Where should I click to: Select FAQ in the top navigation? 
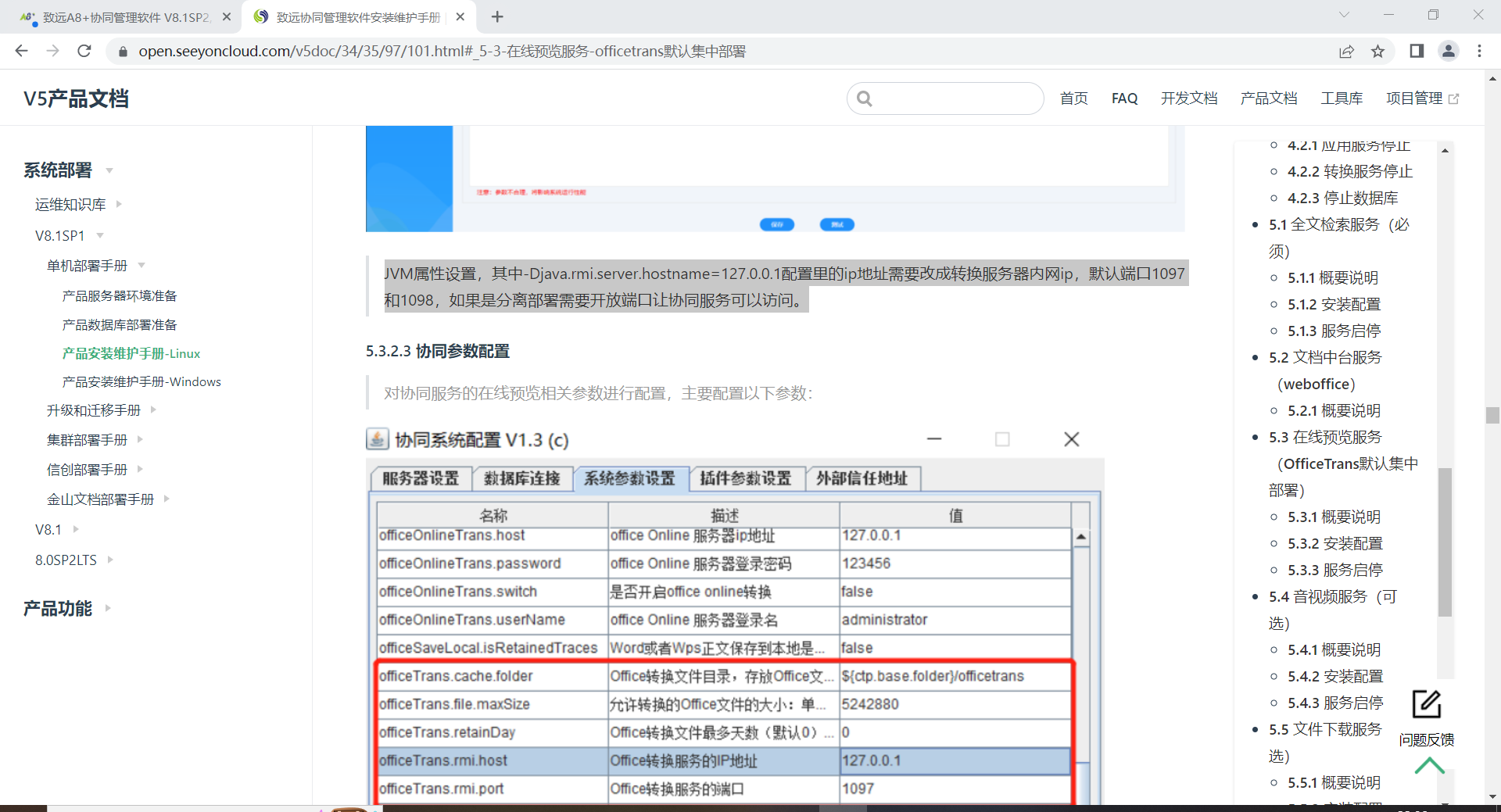pos(1123,98)
